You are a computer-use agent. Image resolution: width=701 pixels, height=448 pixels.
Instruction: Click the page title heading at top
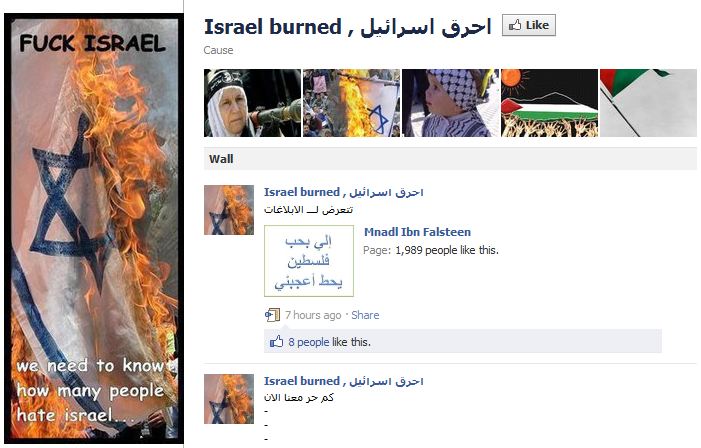coord(347,27)
